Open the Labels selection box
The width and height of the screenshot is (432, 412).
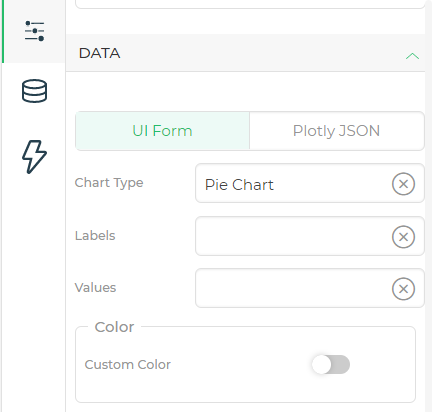310,236
